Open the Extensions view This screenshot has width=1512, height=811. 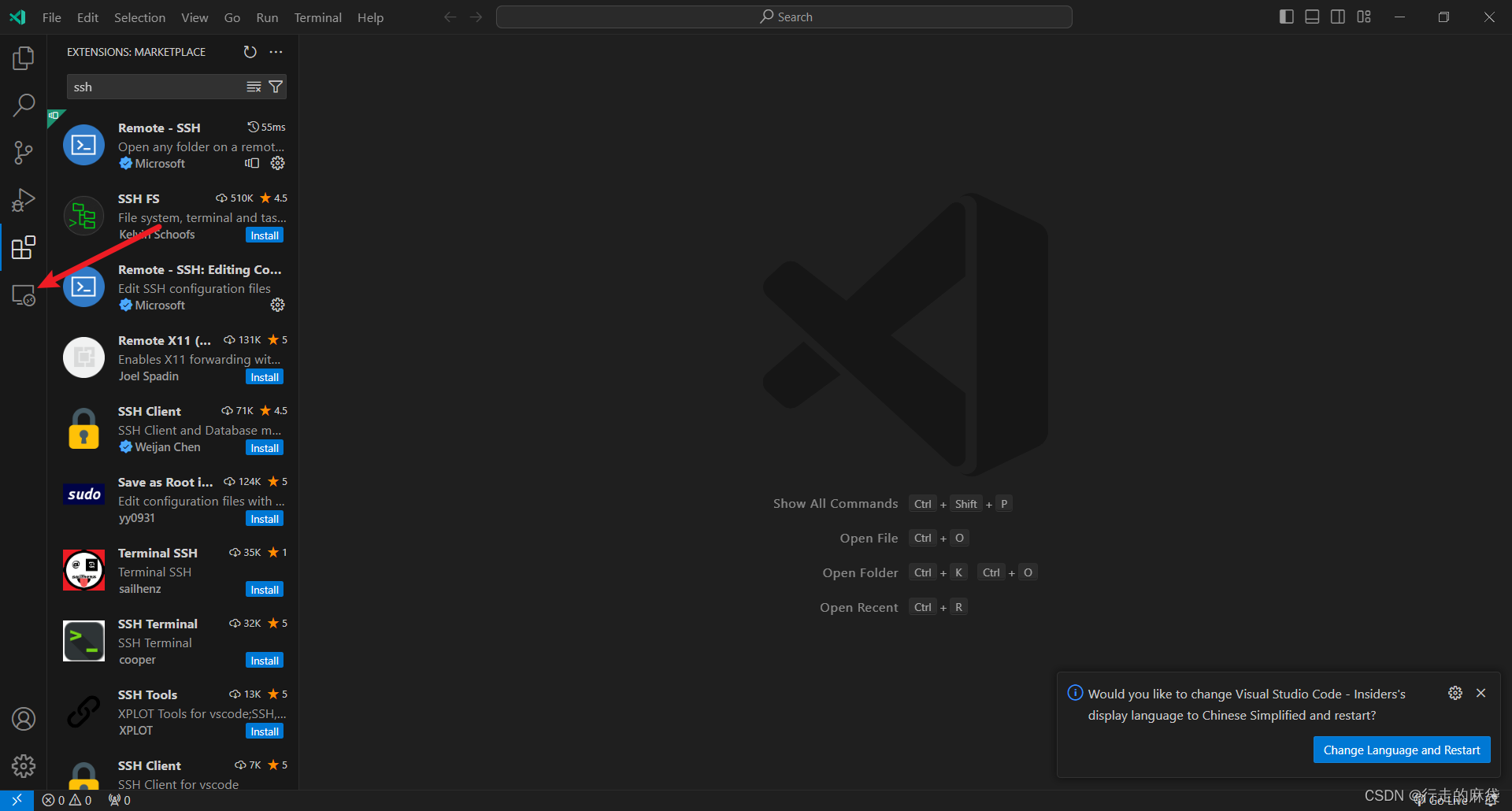(24, 247)
